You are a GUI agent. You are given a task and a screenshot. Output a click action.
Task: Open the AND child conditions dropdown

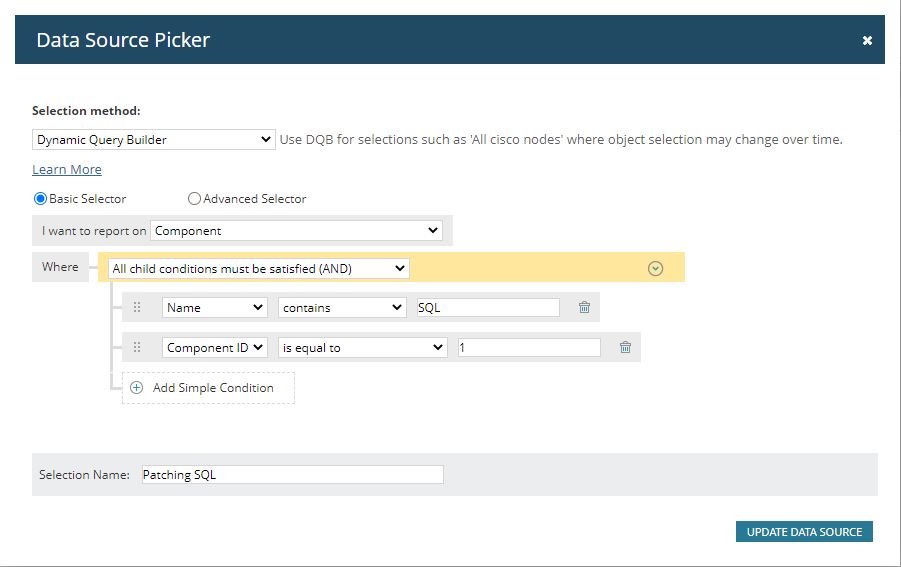click(x=258, y=268)
